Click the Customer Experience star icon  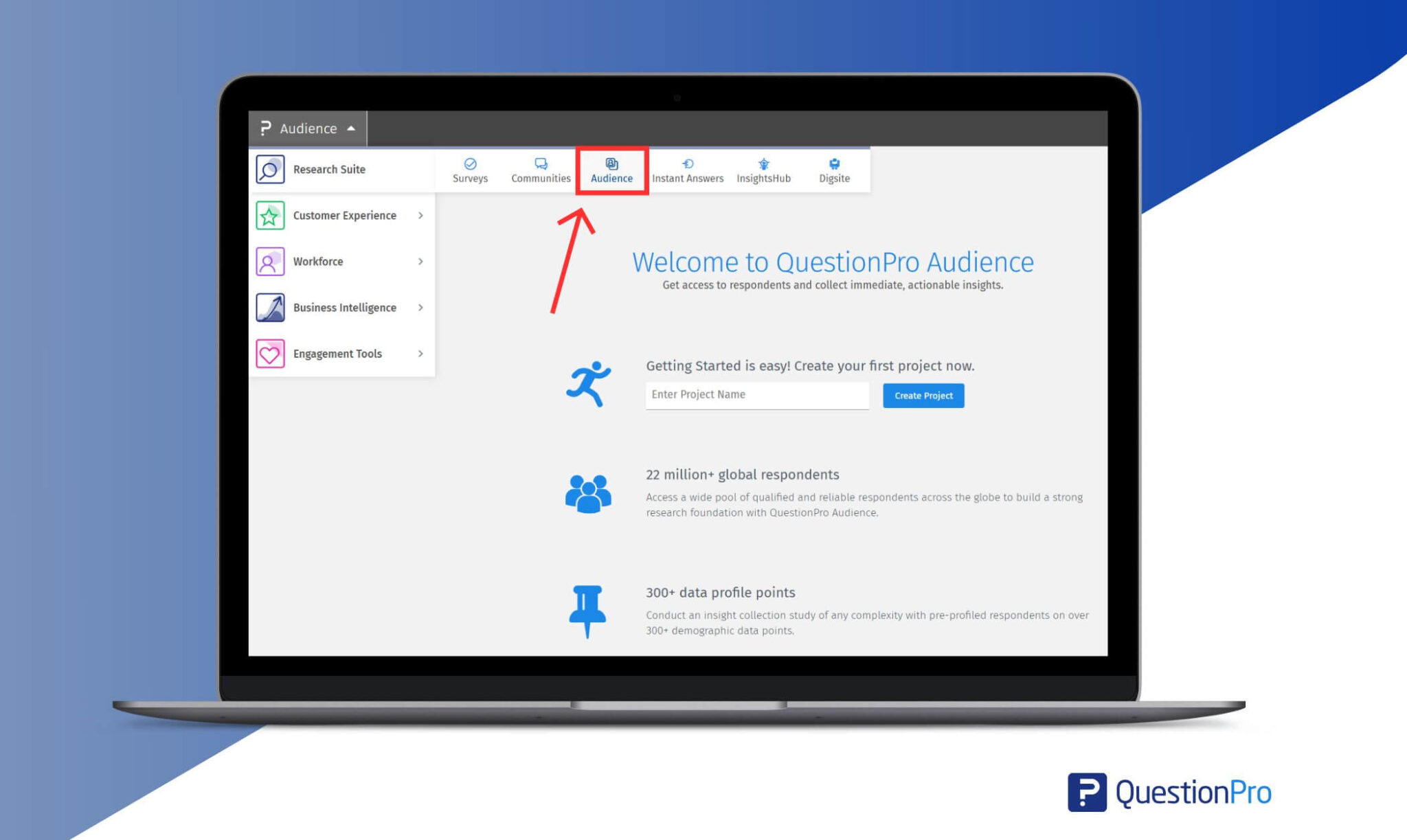click(x=270, y=215)
